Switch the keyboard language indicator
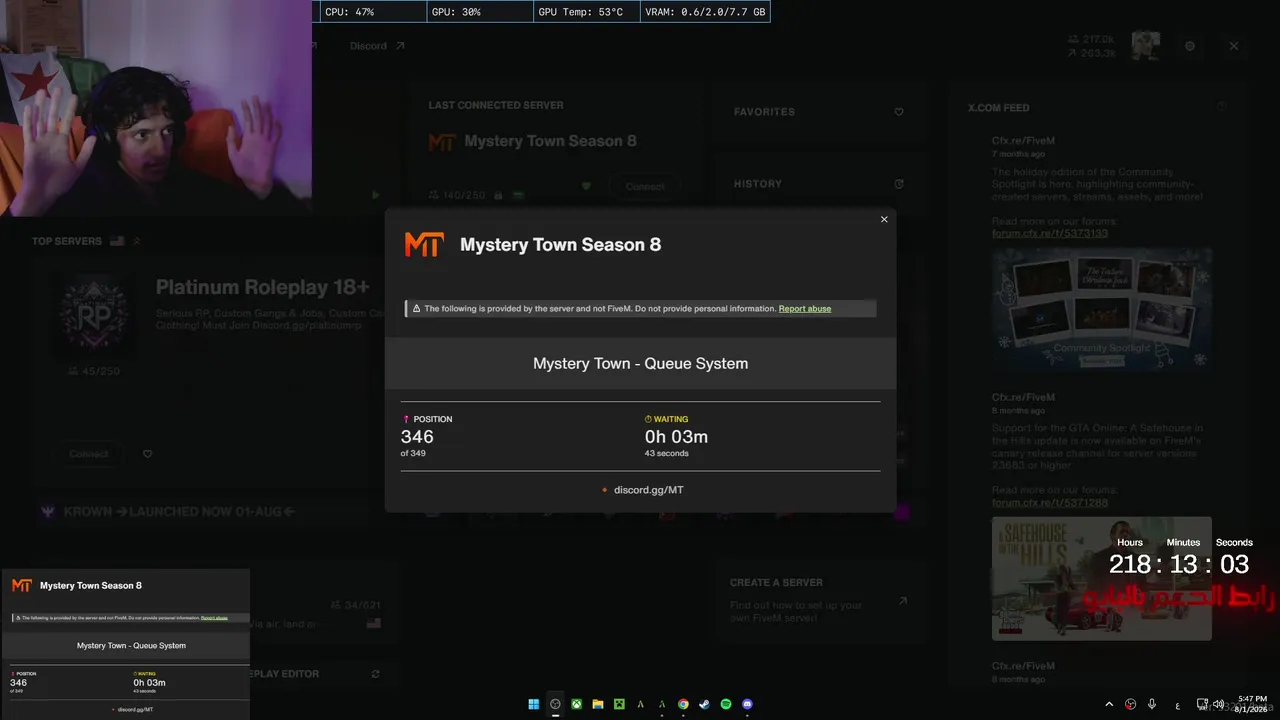 tap(1177, 705)
